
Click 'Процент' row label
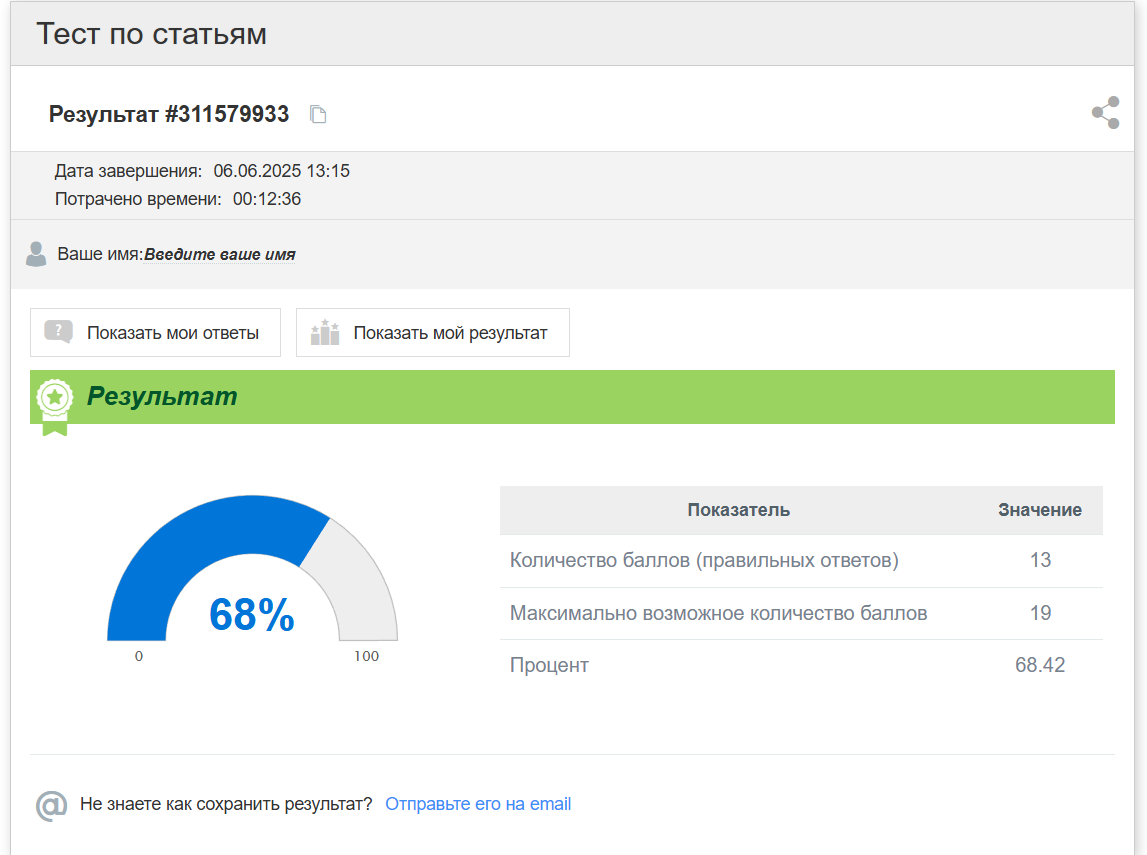coord(549,666)
